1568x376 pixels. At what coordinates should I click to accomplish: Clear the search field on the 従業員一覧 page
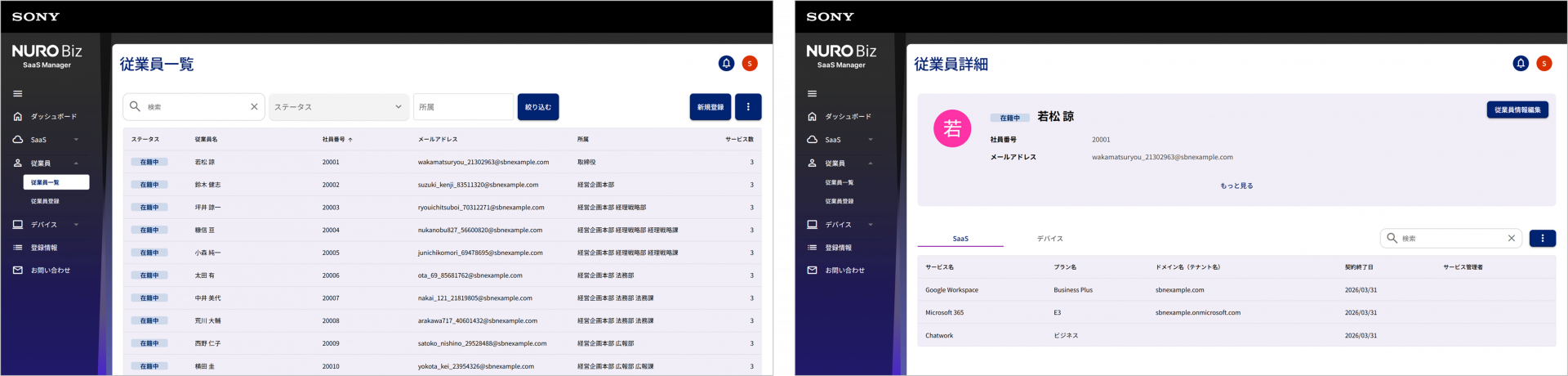tap(254, 107)
